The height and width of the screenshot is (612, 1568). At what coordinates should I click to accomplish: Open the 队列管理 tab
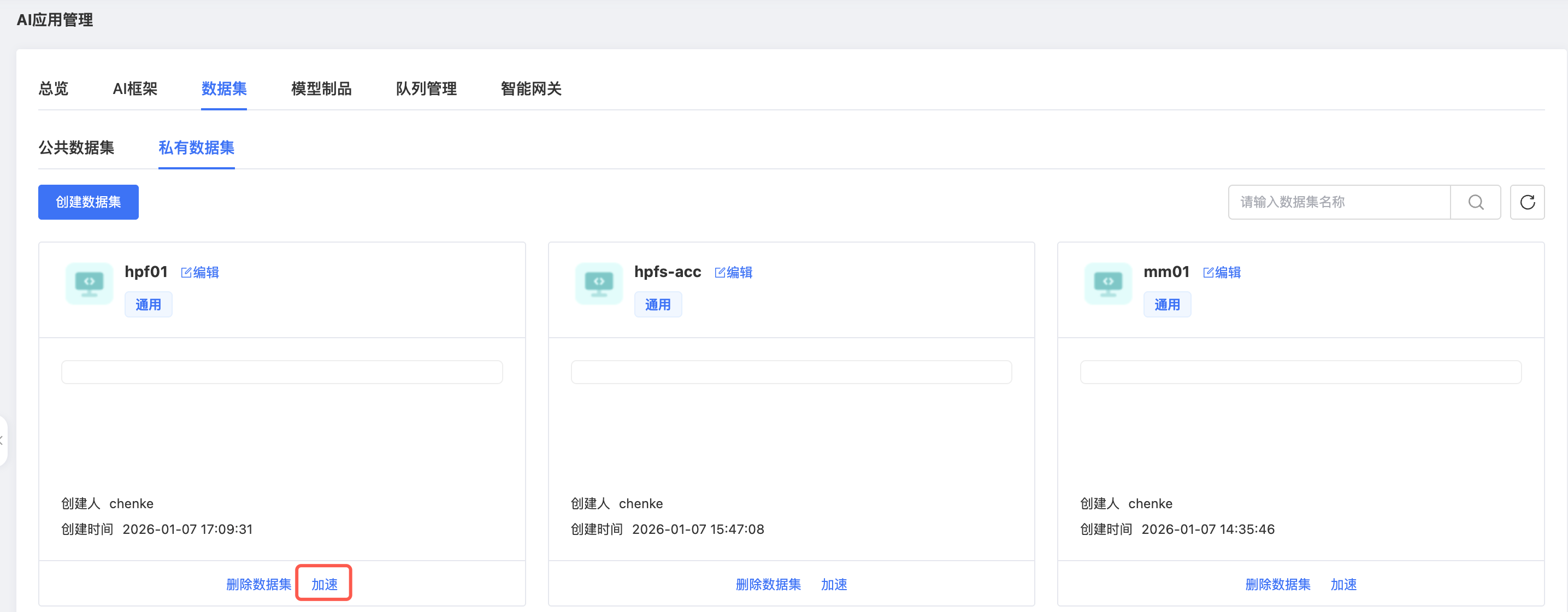(x=426, y=89)
